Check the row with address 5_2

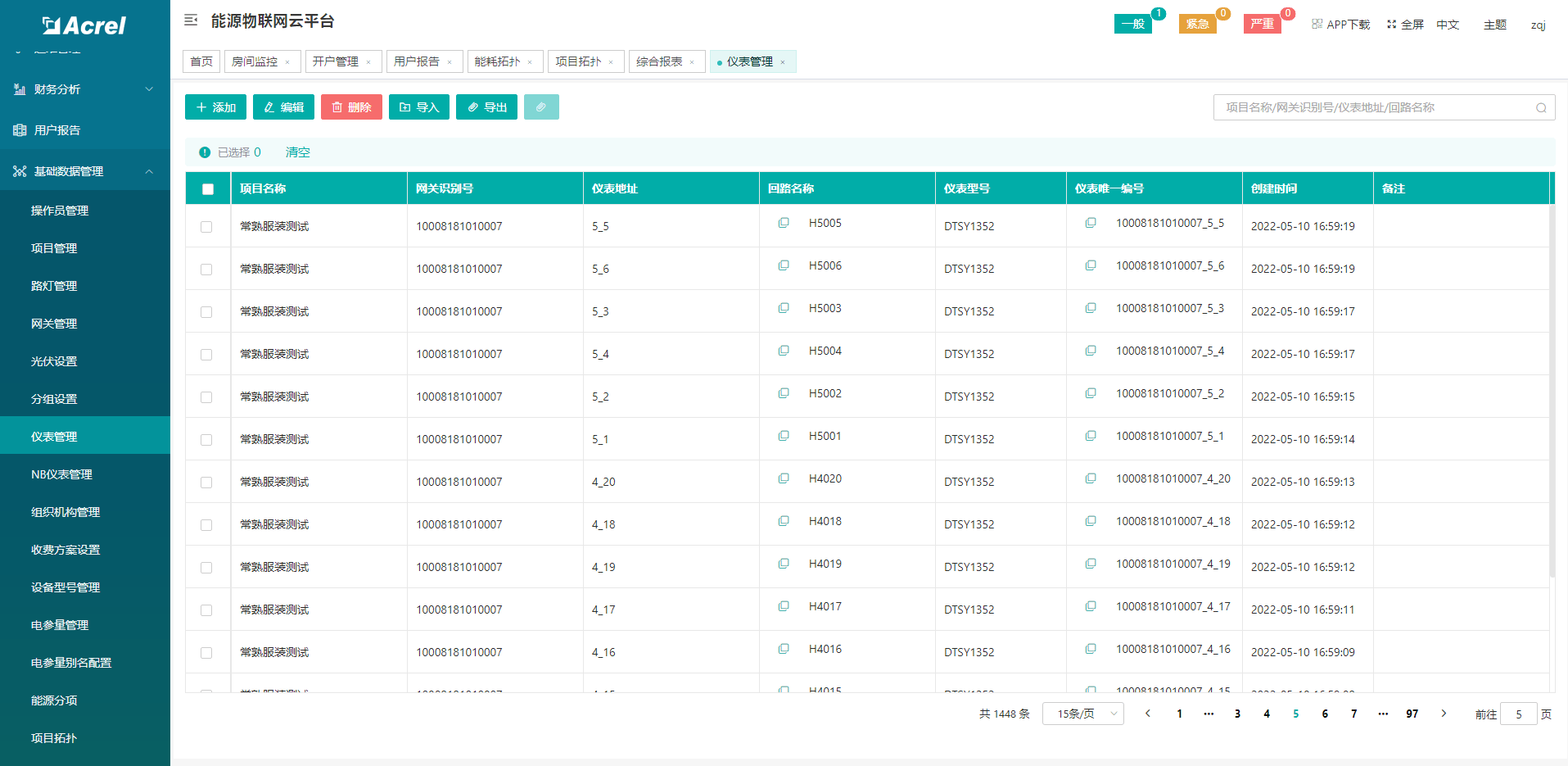coord(206,397)
